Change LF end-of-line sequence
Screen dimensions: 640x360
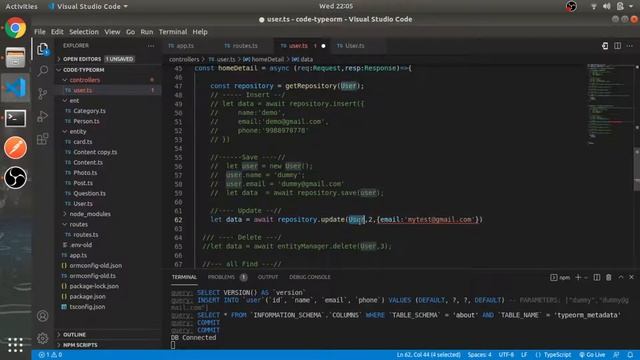pyautogui.click(x=524, y=355)
